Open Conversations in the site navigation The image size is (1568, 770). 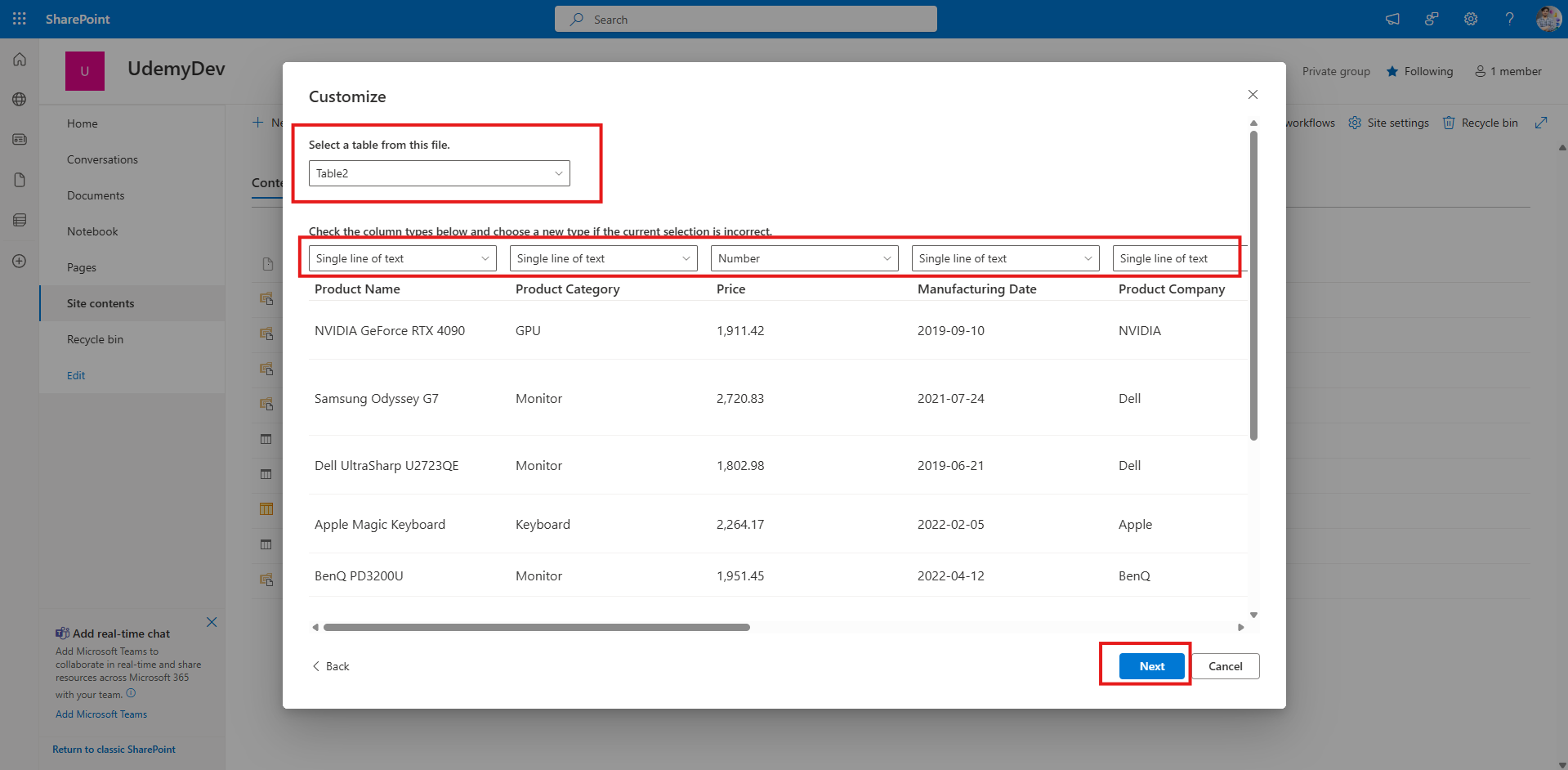coord(102,159)
